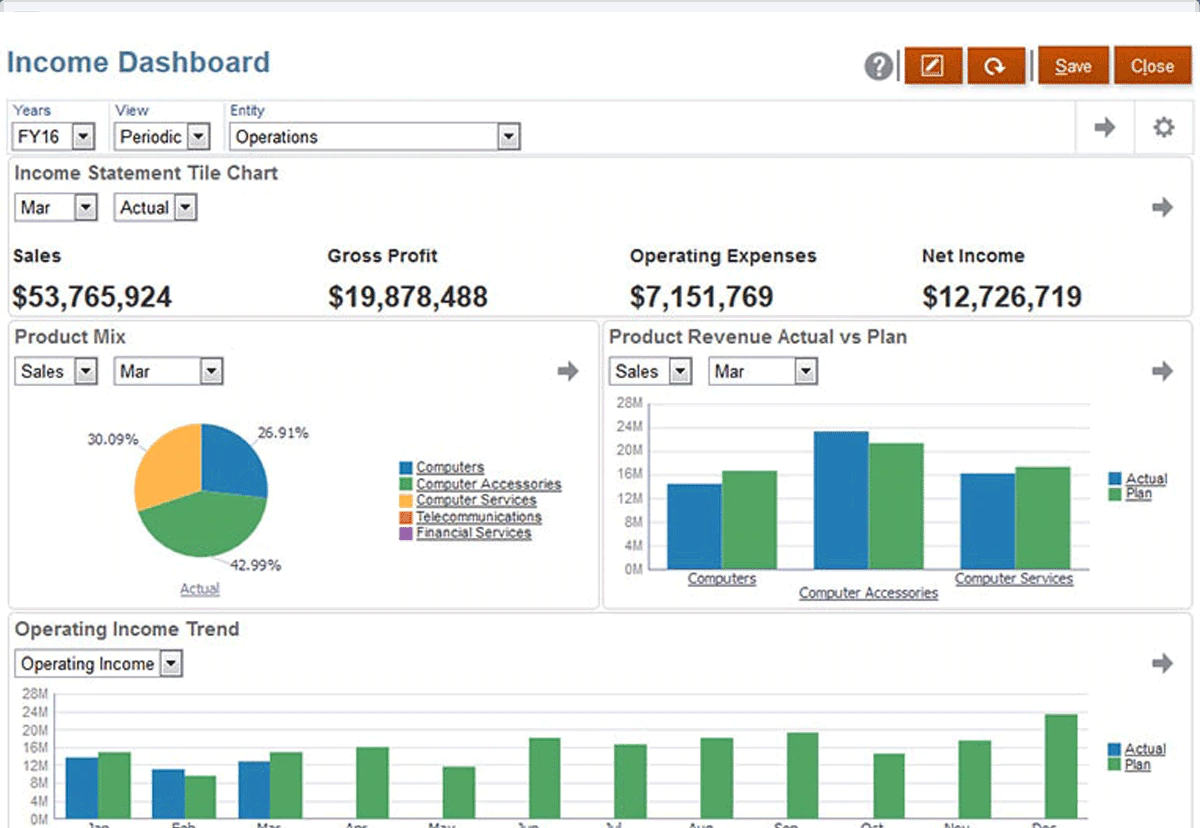Image resolution: width=1200 pixels, height=828 pixels.
Task: Open the Entity Operations dropdown
Action: [509, 137]
